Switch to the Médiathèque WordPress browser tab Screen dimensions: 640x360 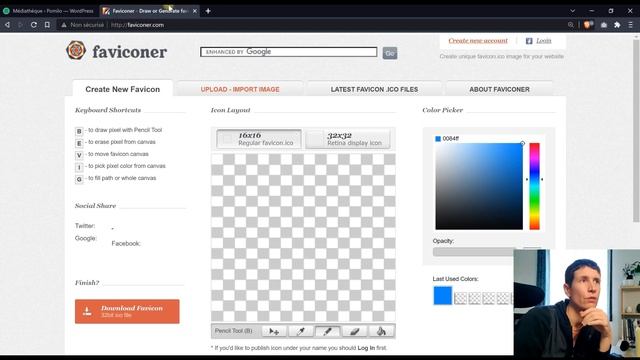click(x=49, y=11)
